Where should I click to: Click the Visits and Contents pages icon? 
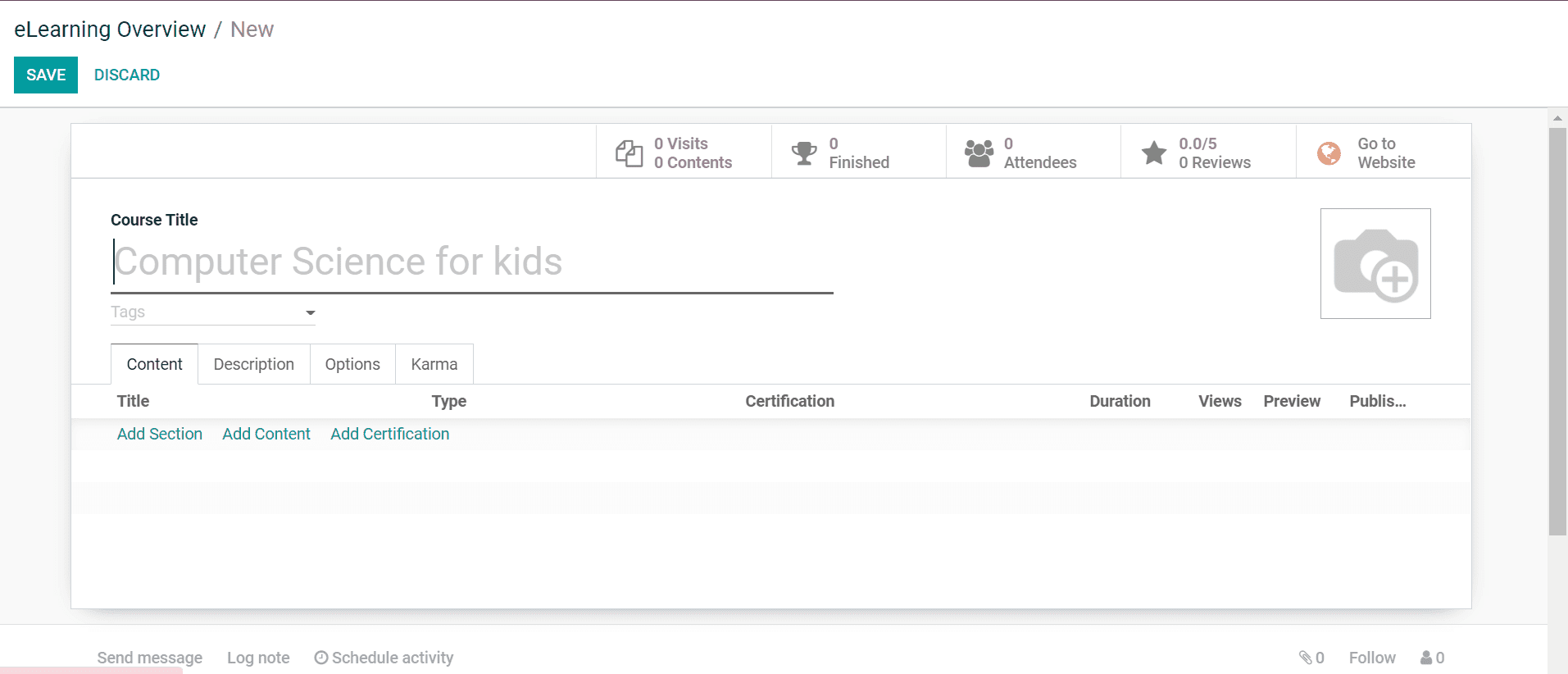click(629, 153)
